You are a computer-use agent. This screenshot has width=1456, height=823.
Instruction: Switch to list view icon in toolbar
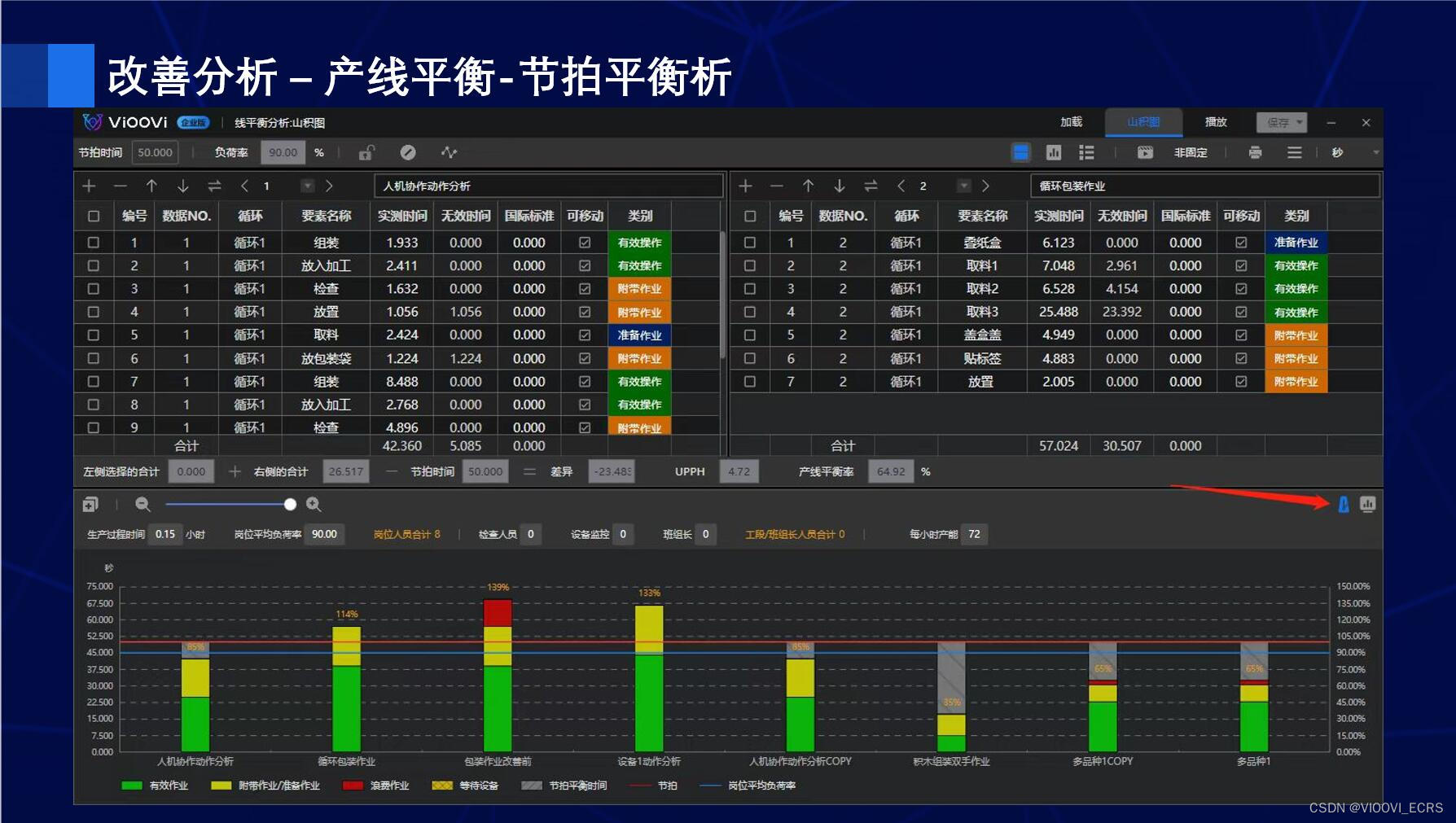click(1086, 152)
